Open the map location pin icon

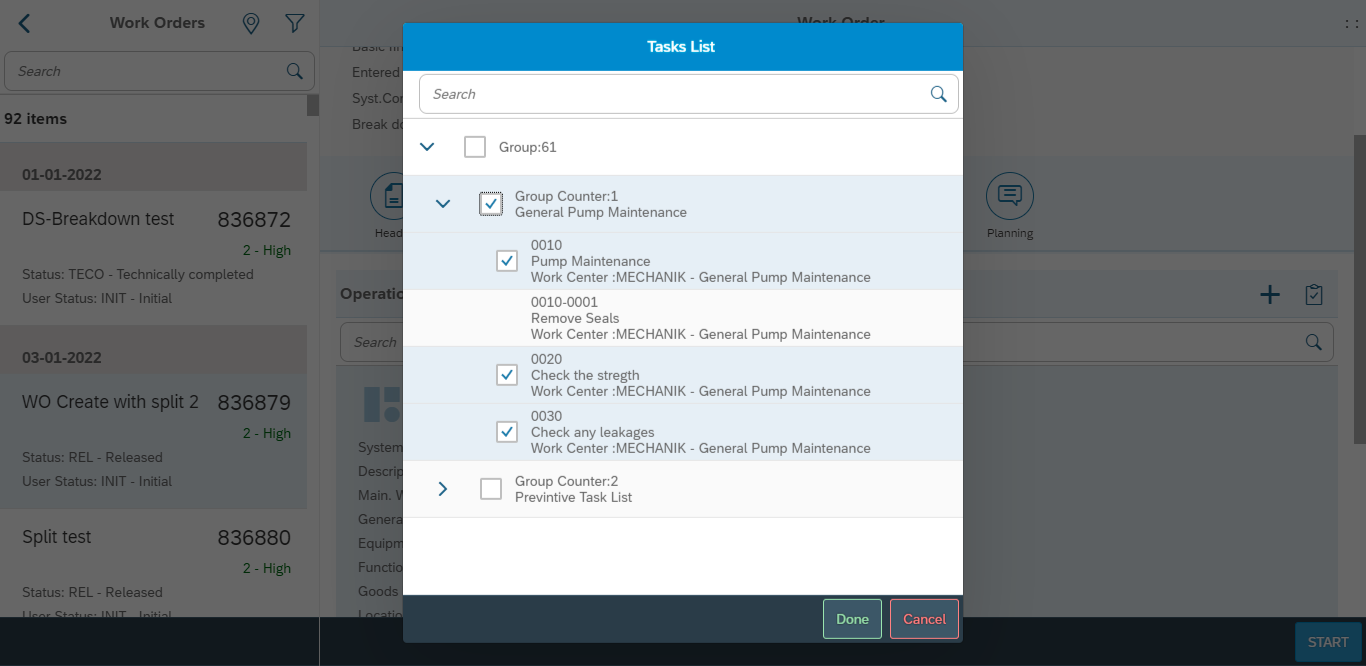point(251,22)
